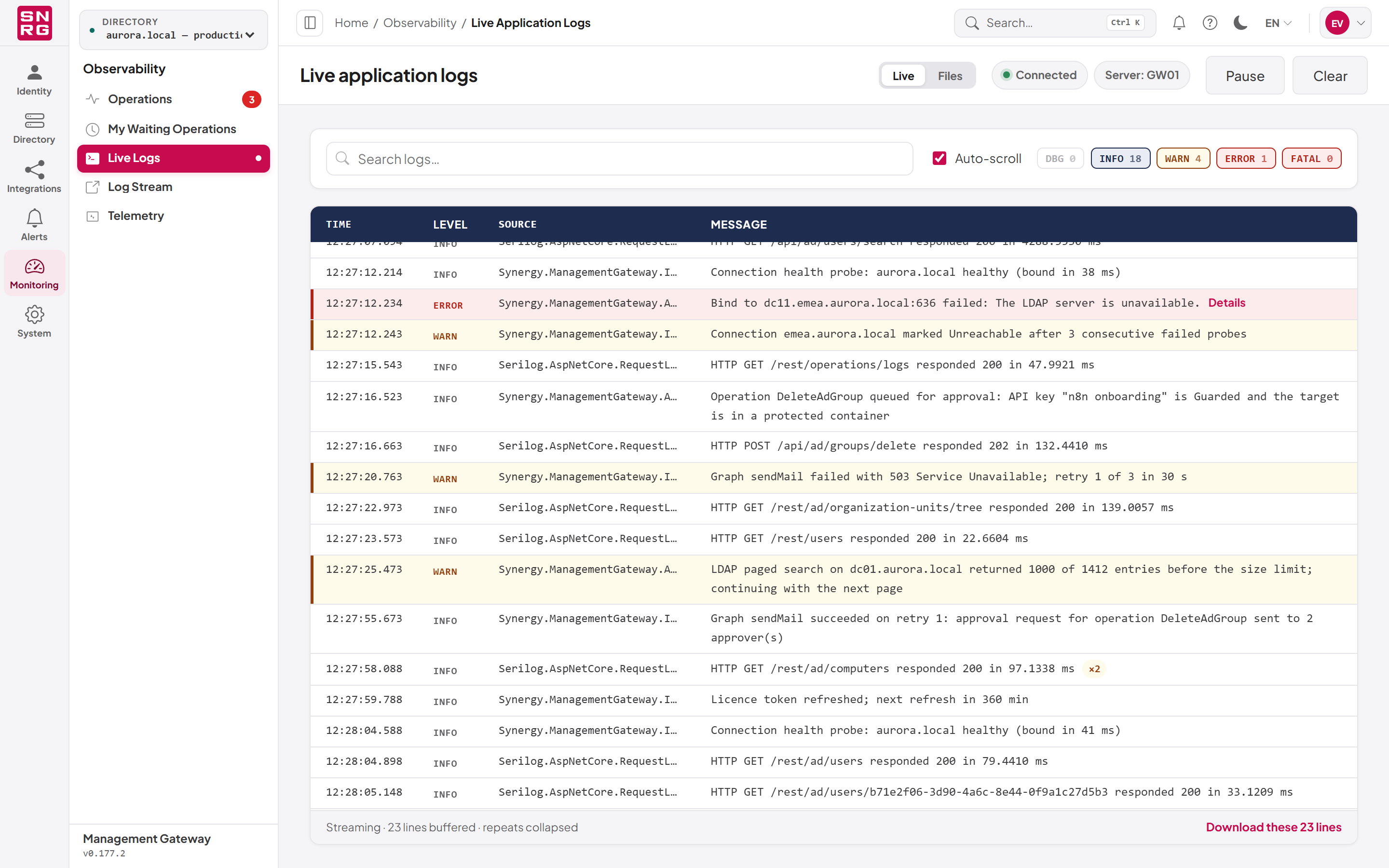Click the x2 repeat badge

[x=1094, y=669]
